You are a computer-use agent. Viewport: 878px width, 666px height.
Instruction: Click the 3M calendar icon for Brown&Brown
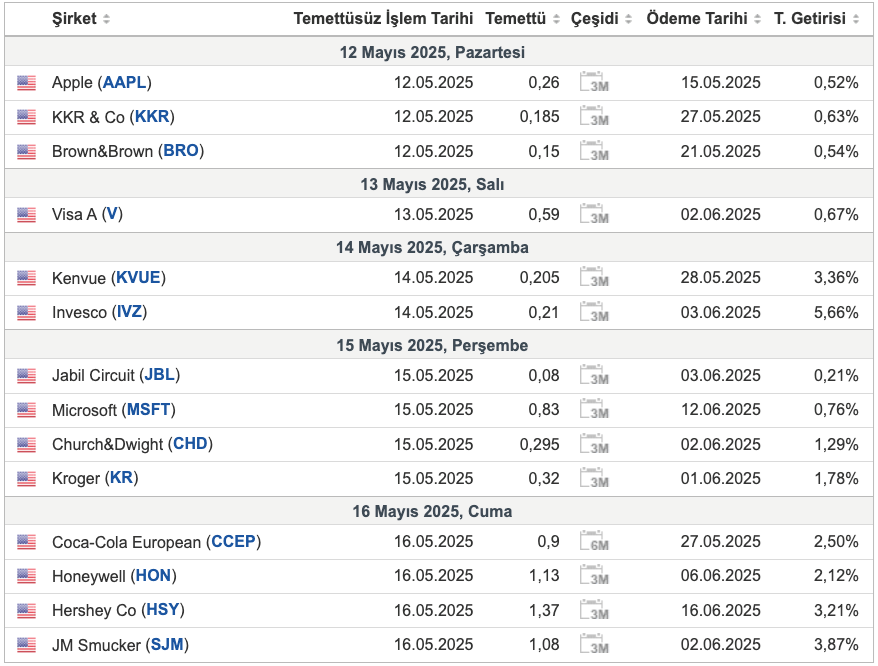click(594, 151)
